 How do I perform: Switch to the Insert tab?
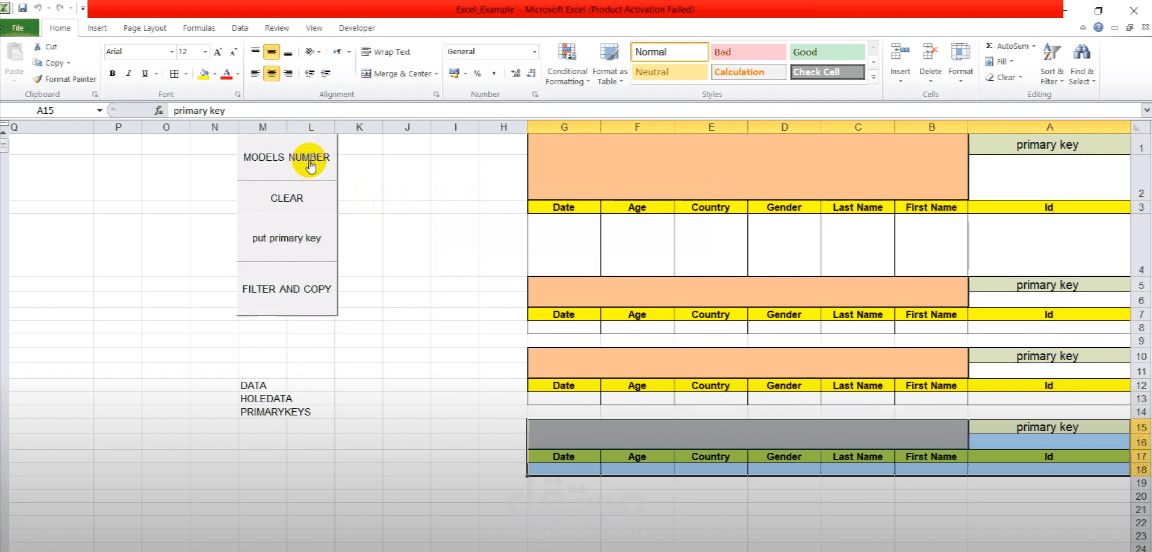[97, 28]
